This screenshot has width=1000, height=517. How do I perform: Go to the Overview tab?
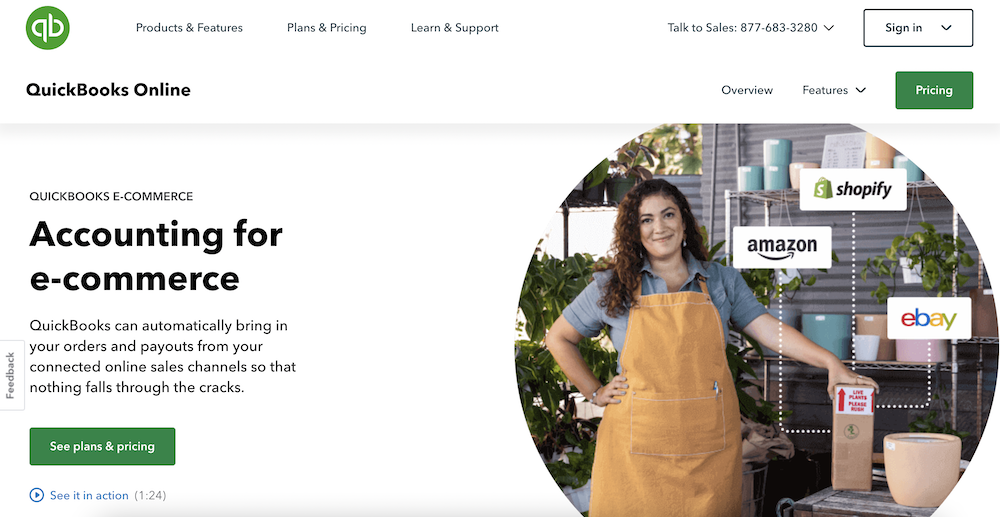(x=747, y=90)
